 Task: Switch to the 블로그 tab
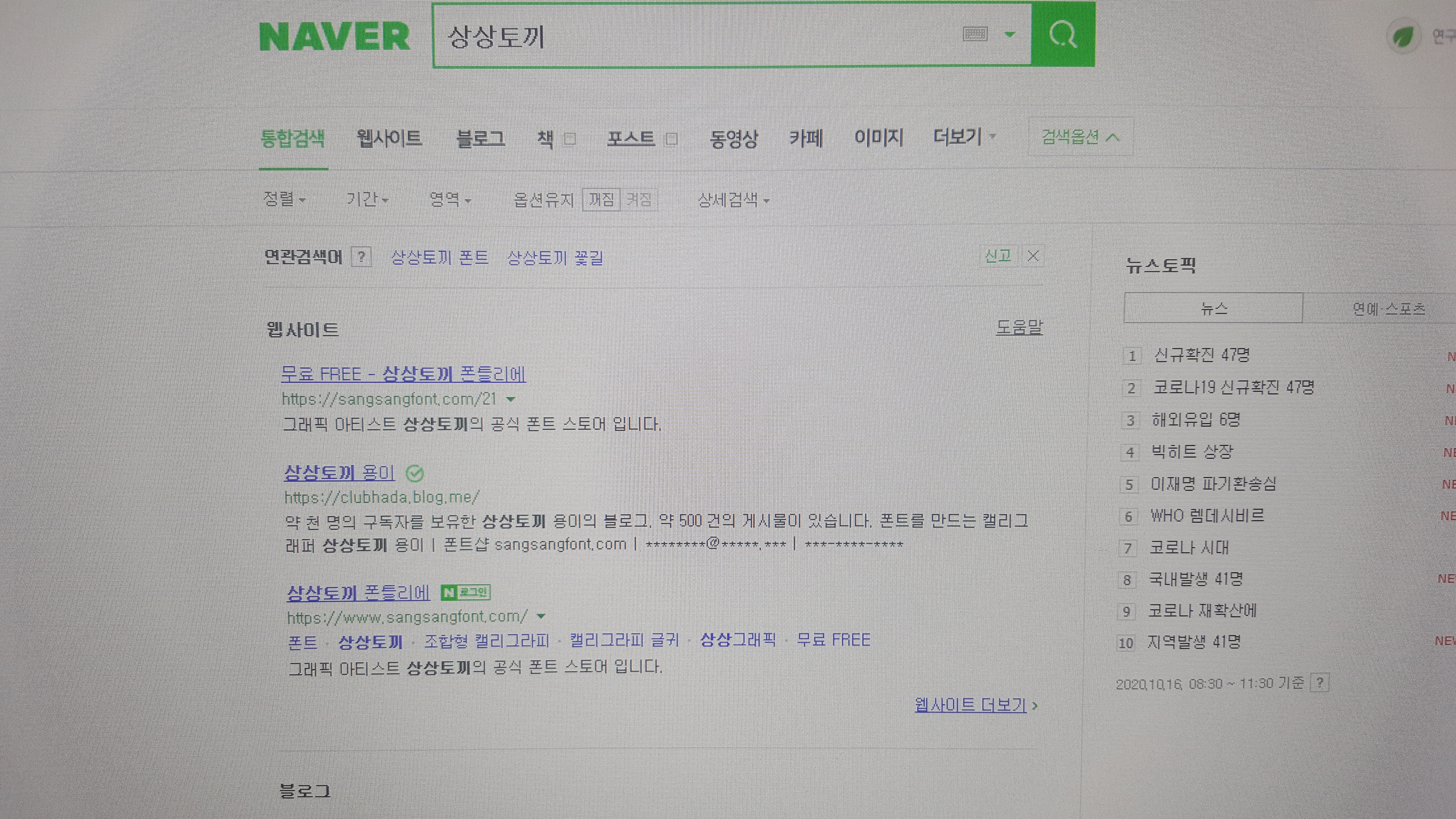point(480,138)
